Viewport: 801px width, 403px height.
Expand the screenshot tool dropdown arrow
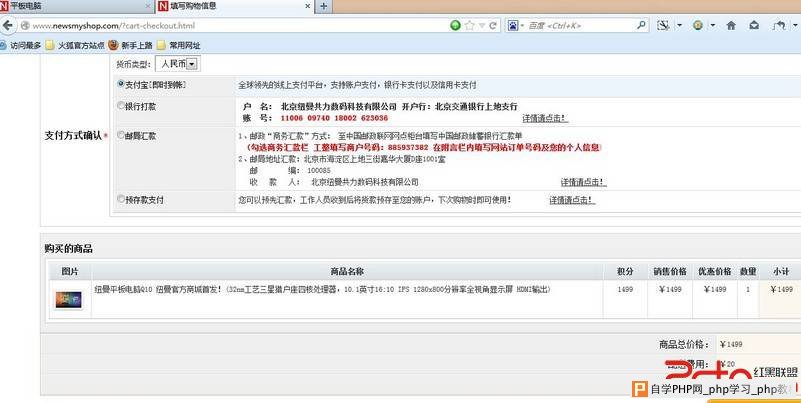[x=679, y=25]
